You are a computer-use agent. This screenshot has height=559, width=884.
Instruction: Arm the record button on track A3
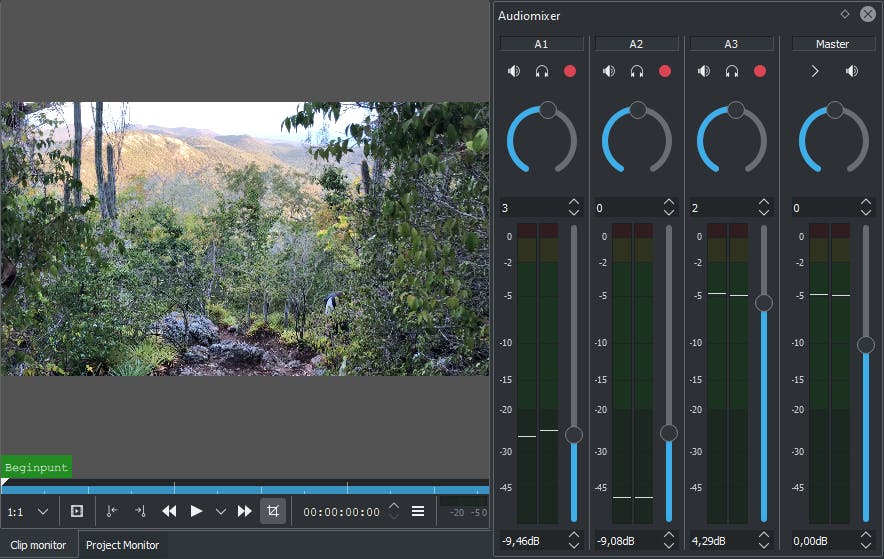[x=760, y=71]
